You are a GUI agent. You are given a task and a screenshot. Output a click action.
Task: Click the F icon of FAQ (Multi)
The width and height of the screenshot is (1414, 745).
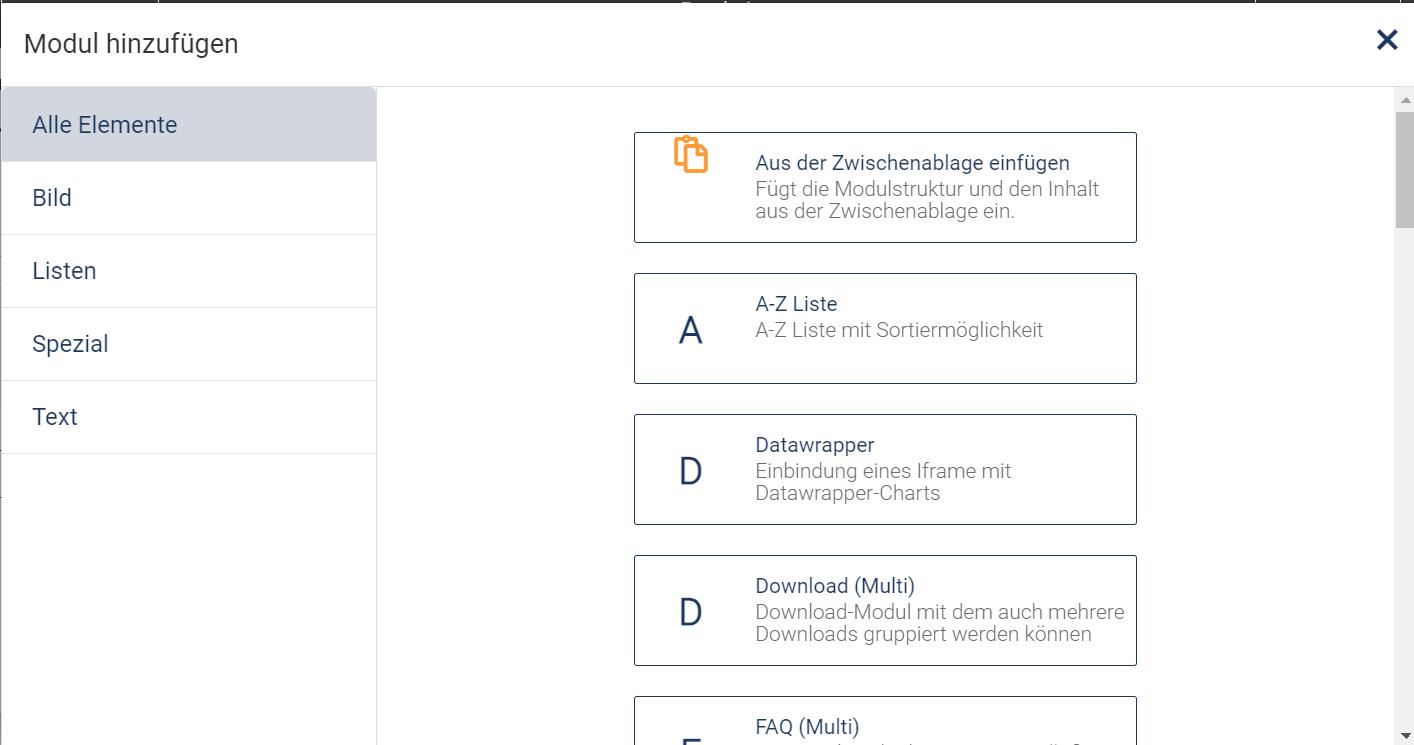point(691,740)
